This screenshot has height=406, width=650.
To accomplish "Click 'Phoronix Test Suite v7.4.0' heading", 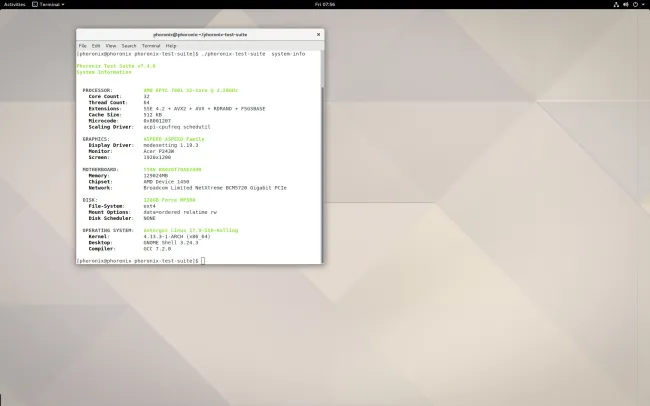I will (116, 66).
